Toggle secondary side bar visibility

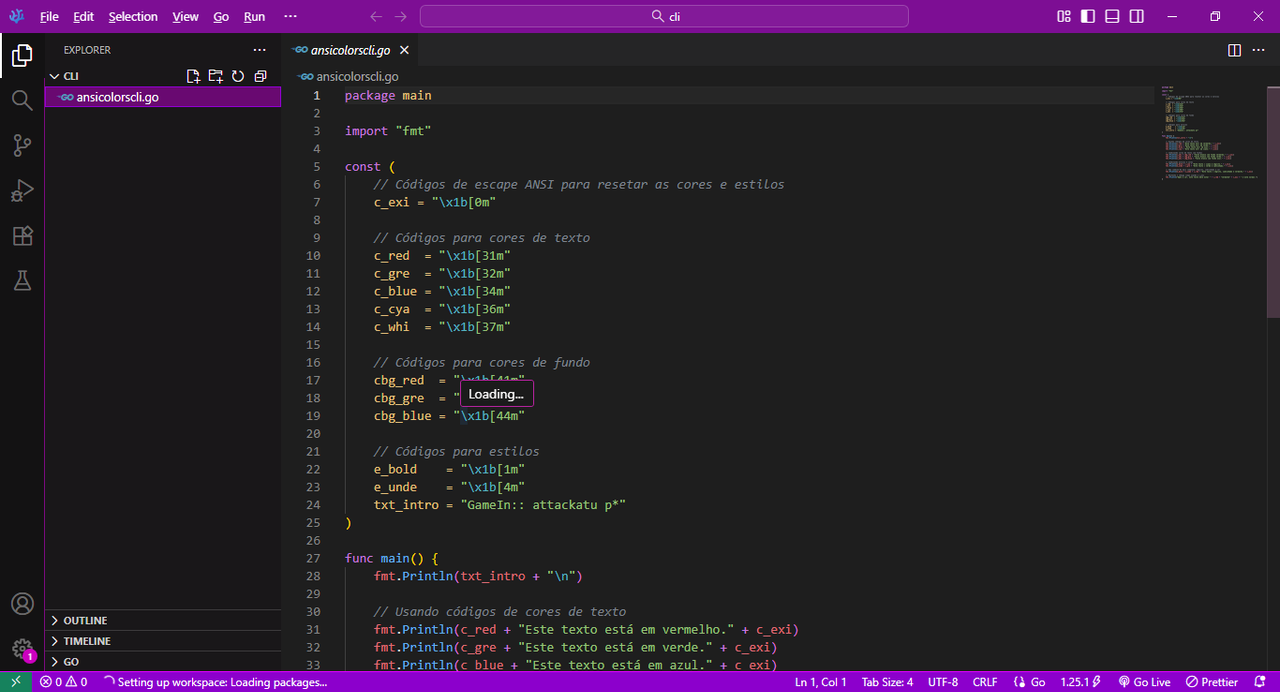[x=1137, y=17]
